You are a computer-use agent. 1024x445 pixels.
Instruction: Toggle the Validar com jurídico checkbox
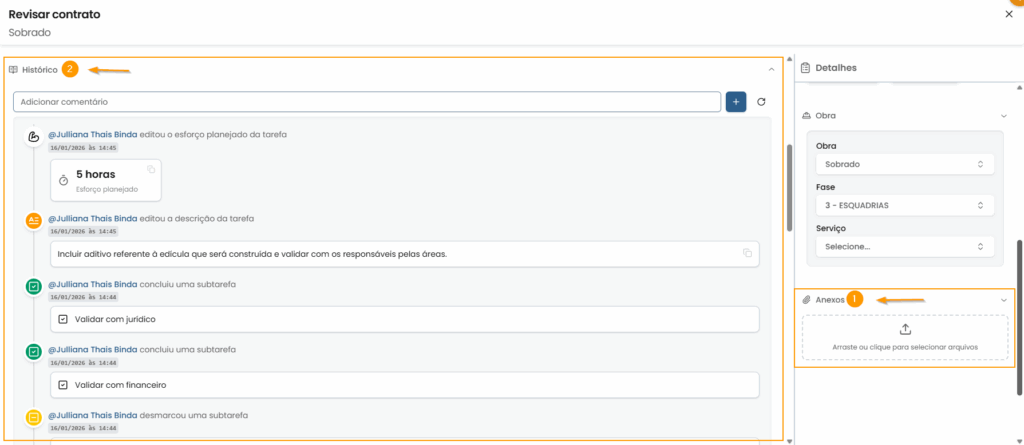[x=63, y=319]
